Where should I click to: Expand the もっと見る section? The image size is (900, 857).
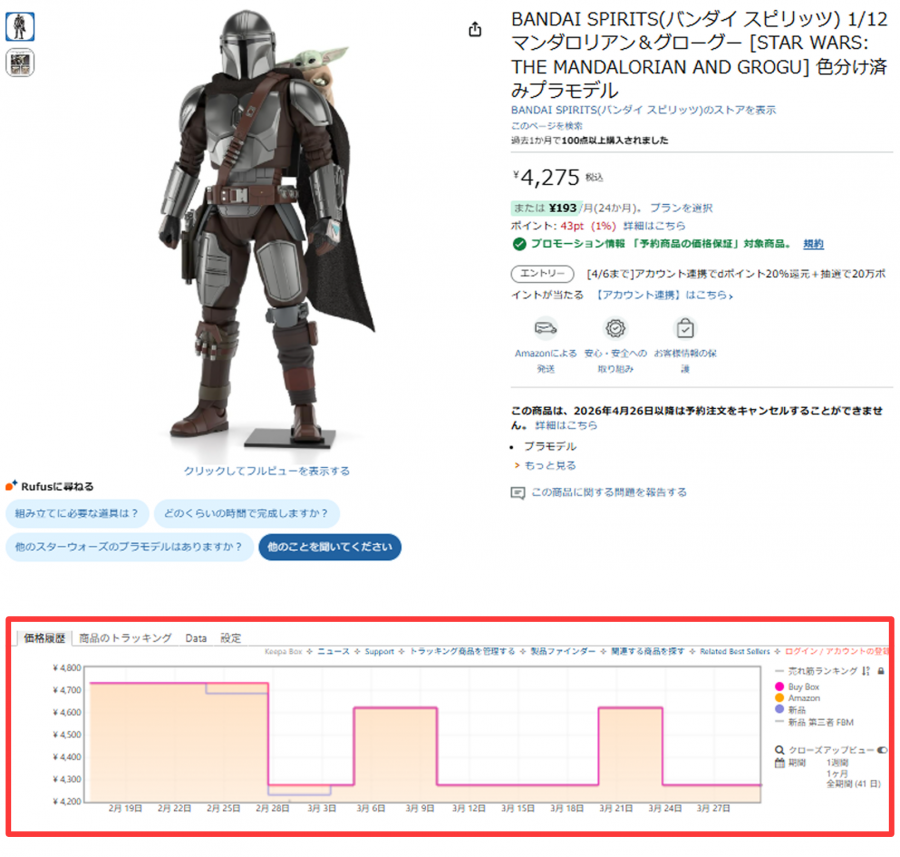[x=550, y=466]
